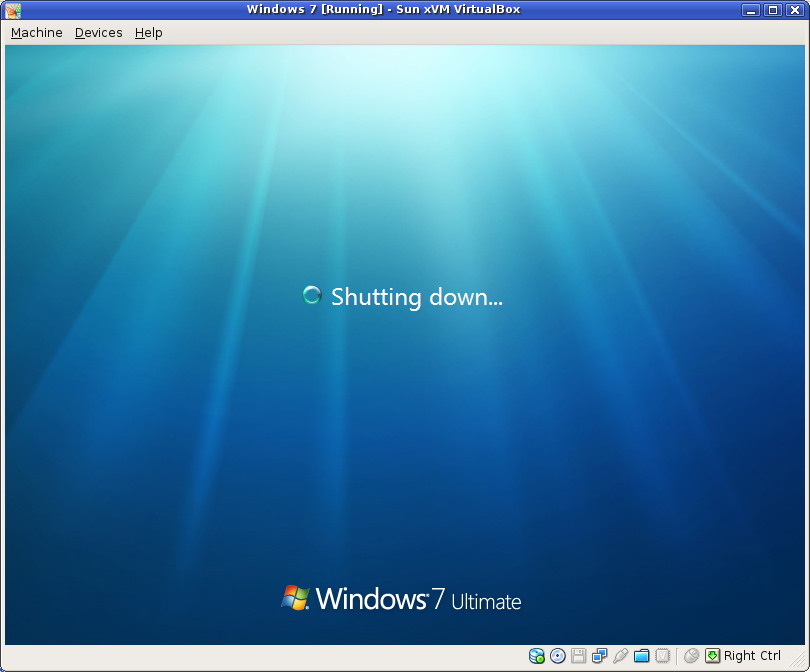Click the USB devices status icon
Image resolution: width=810 pixels, height=672 pixels.
pyautogui.click(x=620, y=656)
